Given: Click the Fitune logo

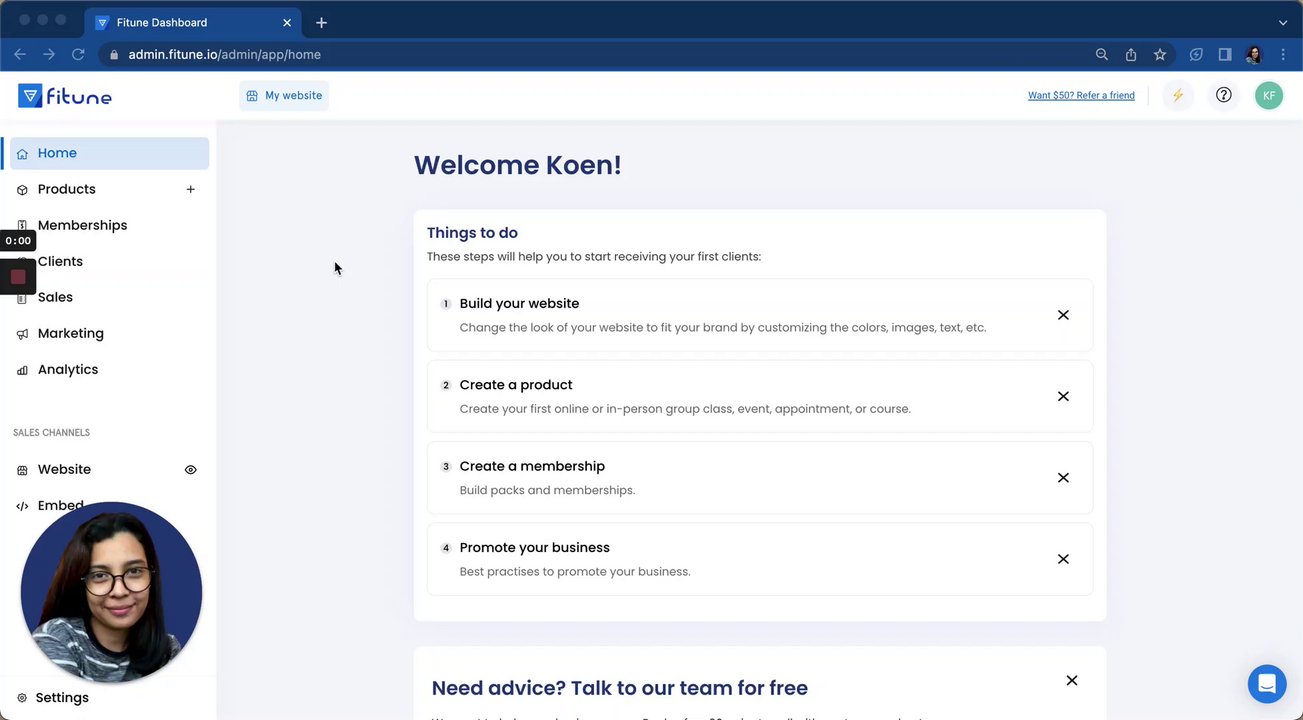Looking at the screenshot, I should click(x=65, y=96).
